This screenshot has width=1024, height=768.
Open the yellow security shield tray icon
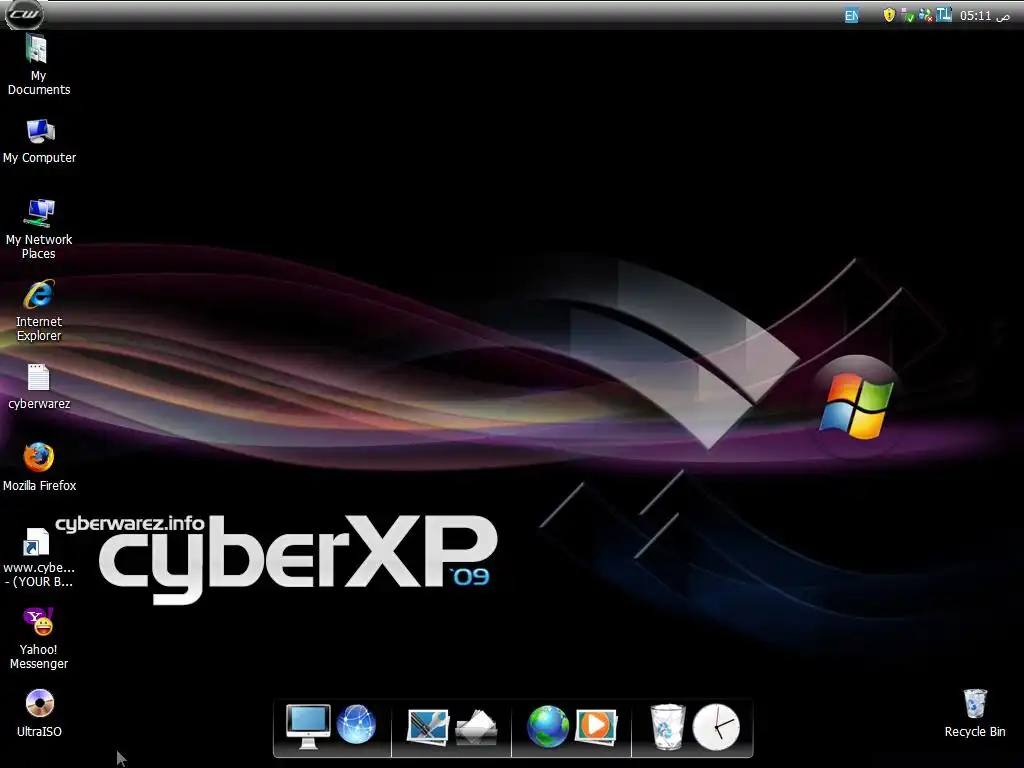point(889,15)
